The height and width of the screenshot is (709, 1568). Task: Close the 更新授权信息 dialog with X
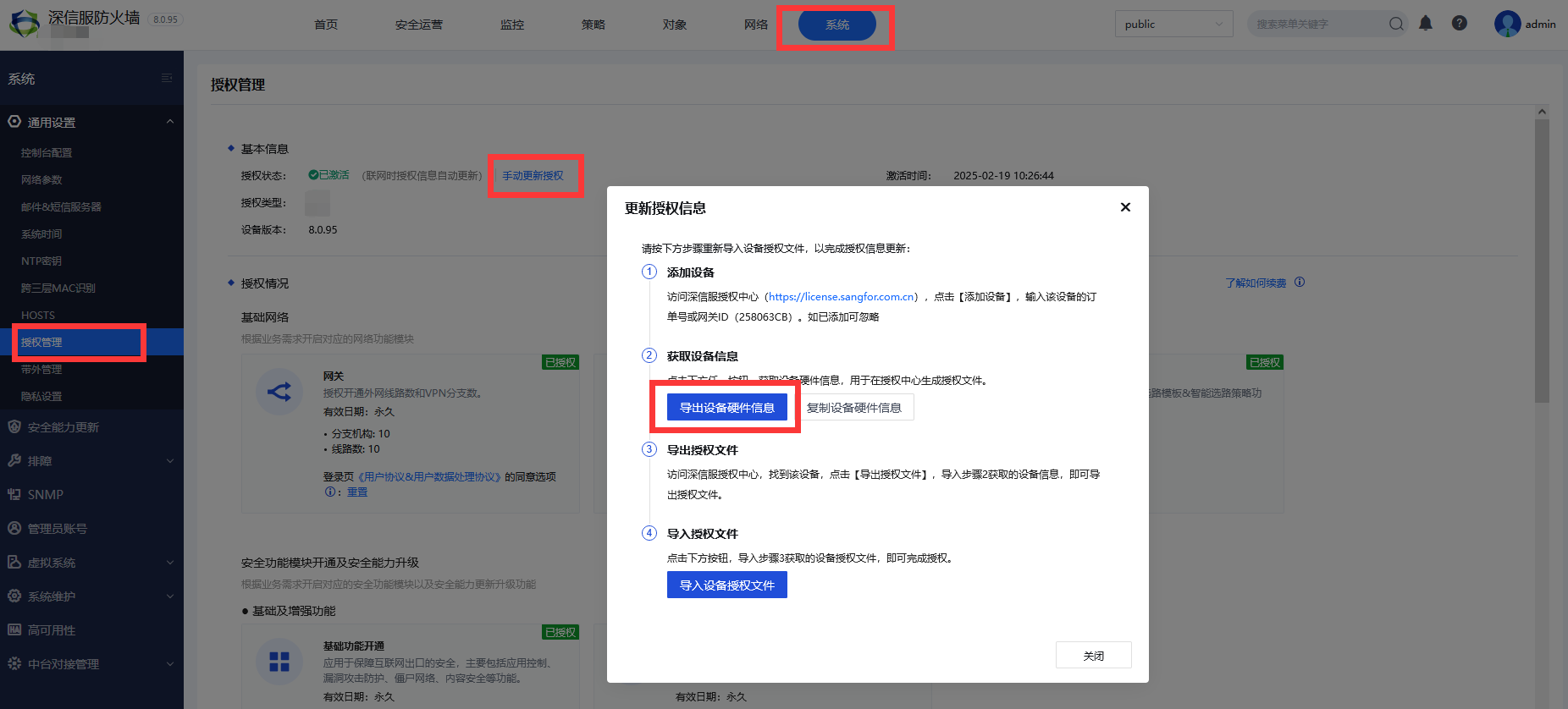(x=1125, y=207)
